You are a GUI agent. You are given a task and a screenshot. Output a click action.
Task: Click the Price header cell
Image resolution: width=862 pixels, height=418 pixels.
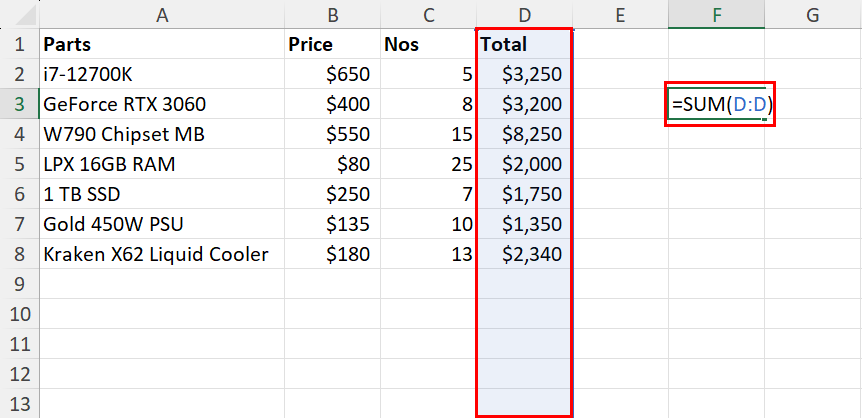coord(332,44)
